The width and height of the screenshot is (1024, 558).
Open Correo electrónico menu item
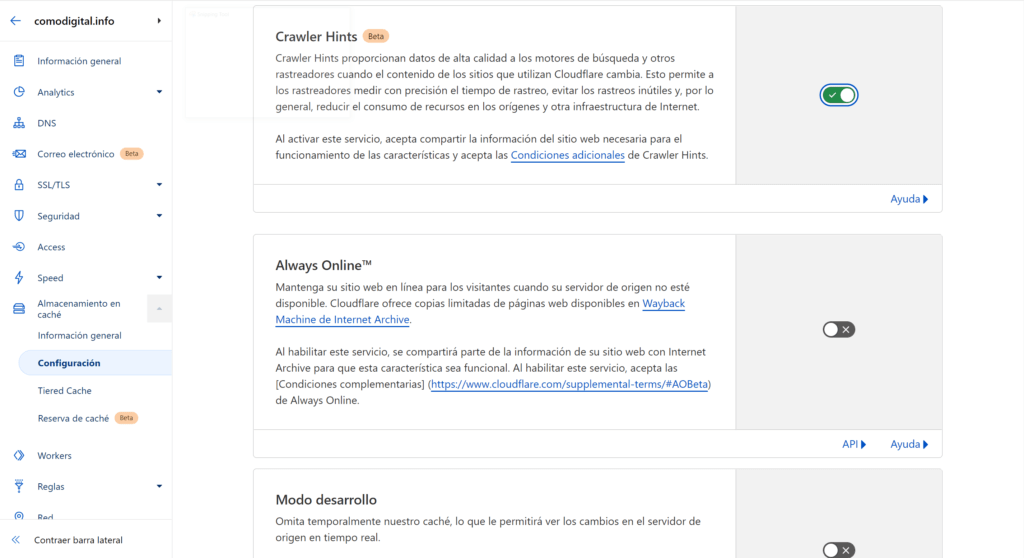pos(76,154)
